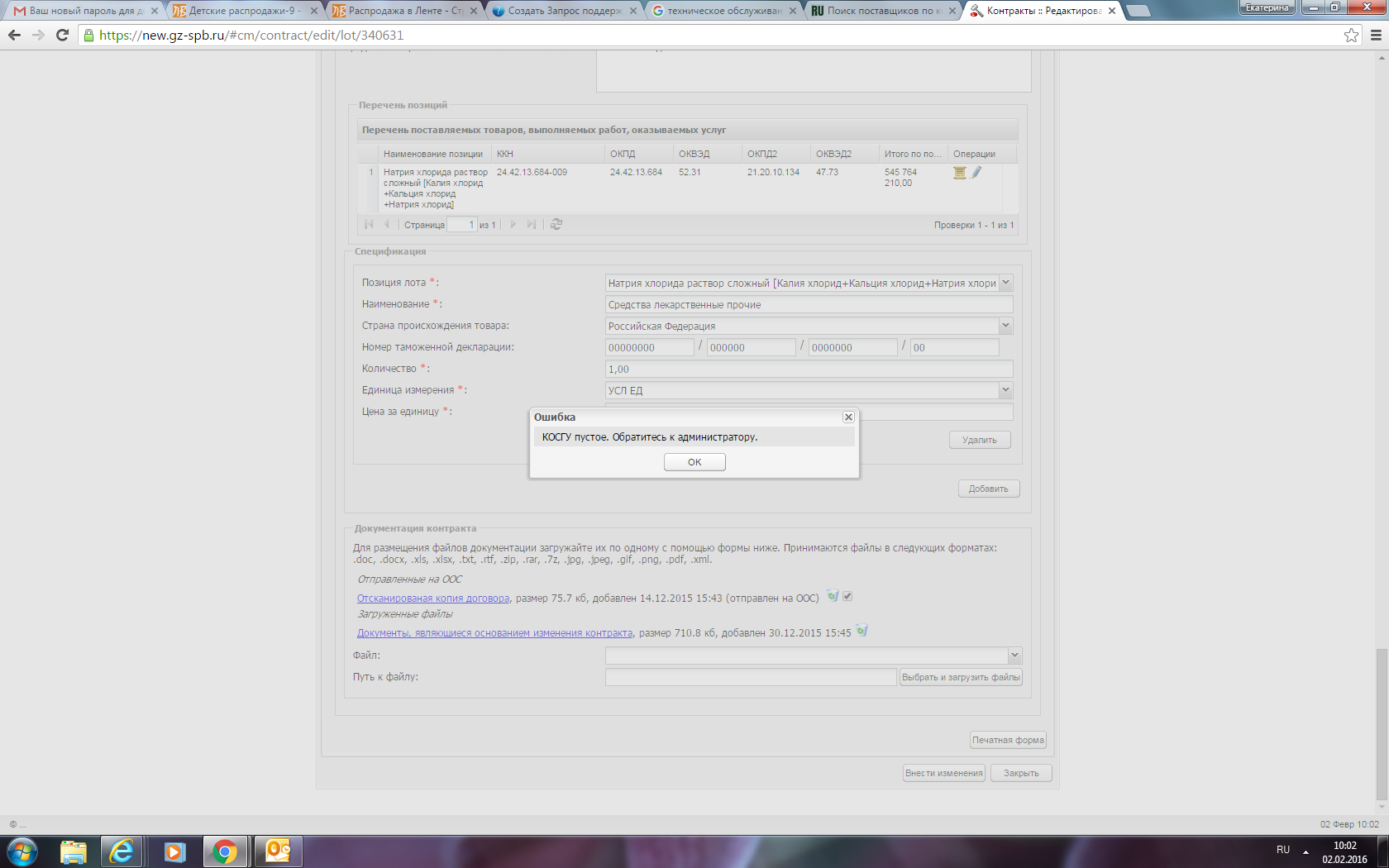Click the Екатерина user profile button
Screen dimensions: 1389x868
[x=1267, y=7]
